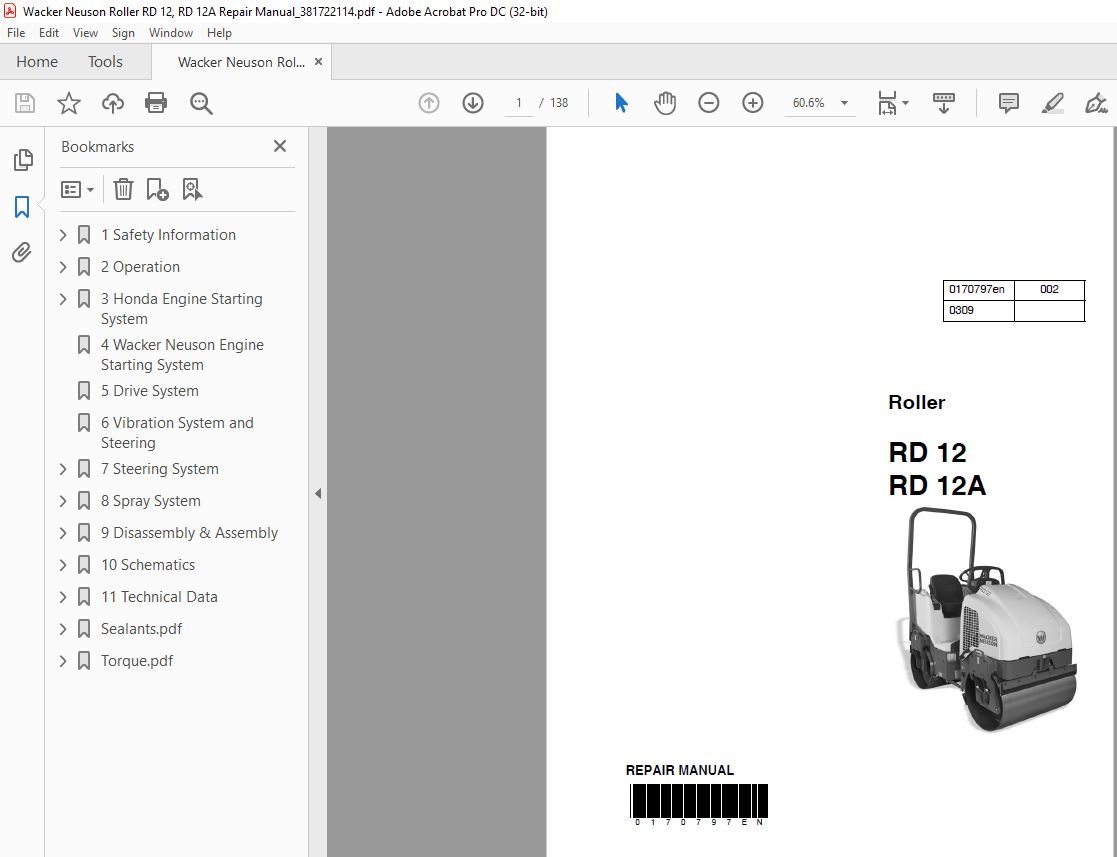
Task: Add a new bookmark icon
Action: 157,189
